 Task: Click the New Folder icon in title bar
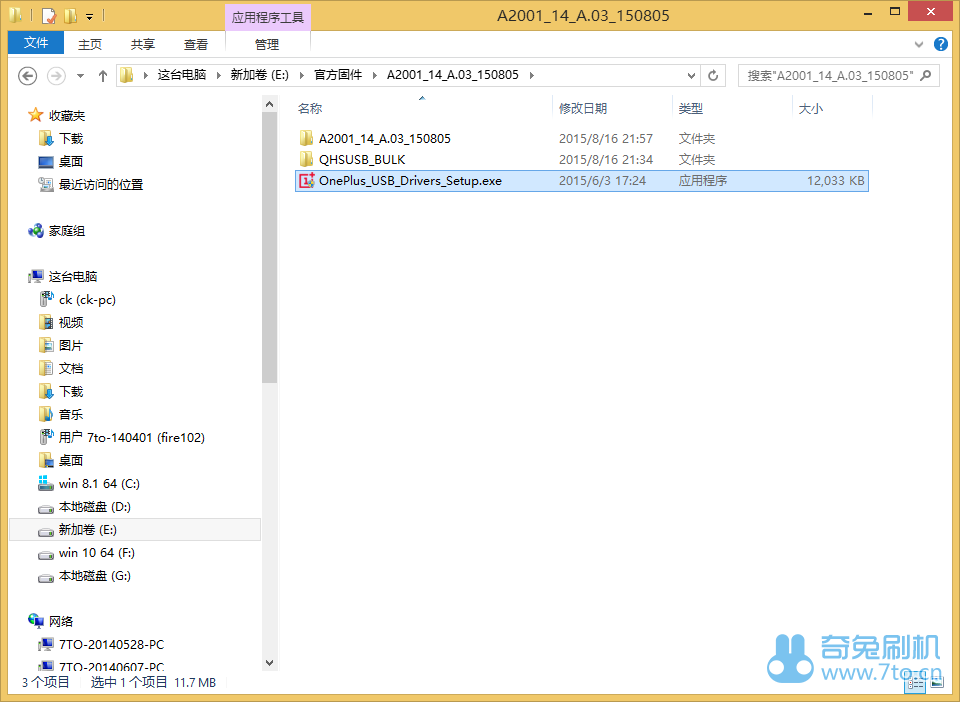pos(70,16)
